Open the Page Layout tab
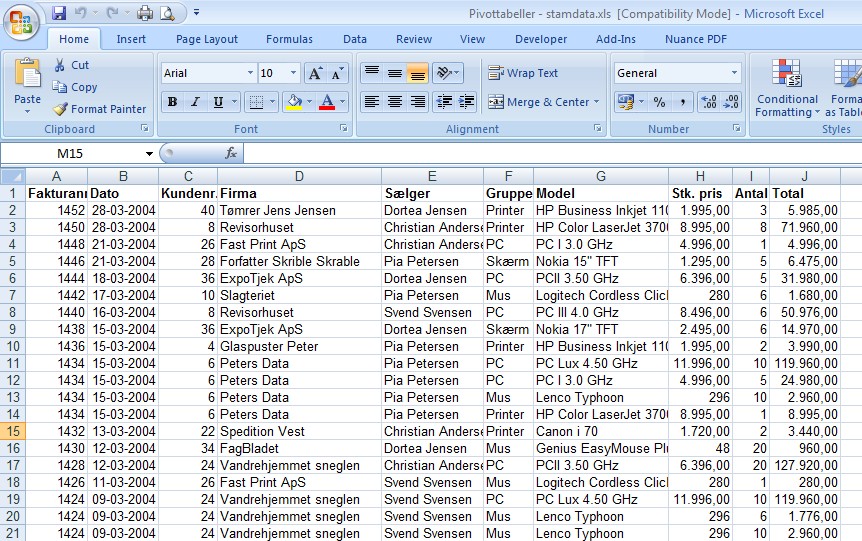The height and width of the screenshot is (541, 862). click(207, 39)
